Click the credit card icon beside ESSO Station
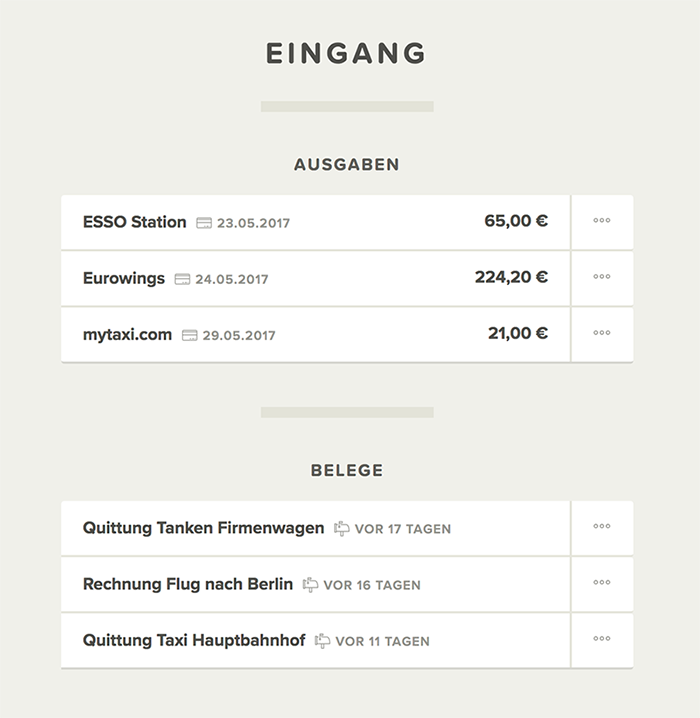700x718 pixels. click(x=204, y=223)
